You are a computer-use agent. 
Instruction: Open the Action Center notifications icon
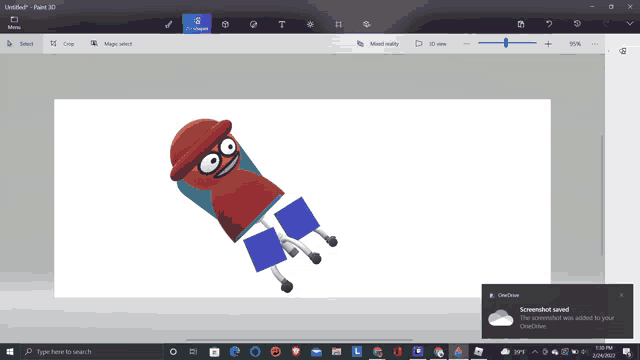pos(627,351)
